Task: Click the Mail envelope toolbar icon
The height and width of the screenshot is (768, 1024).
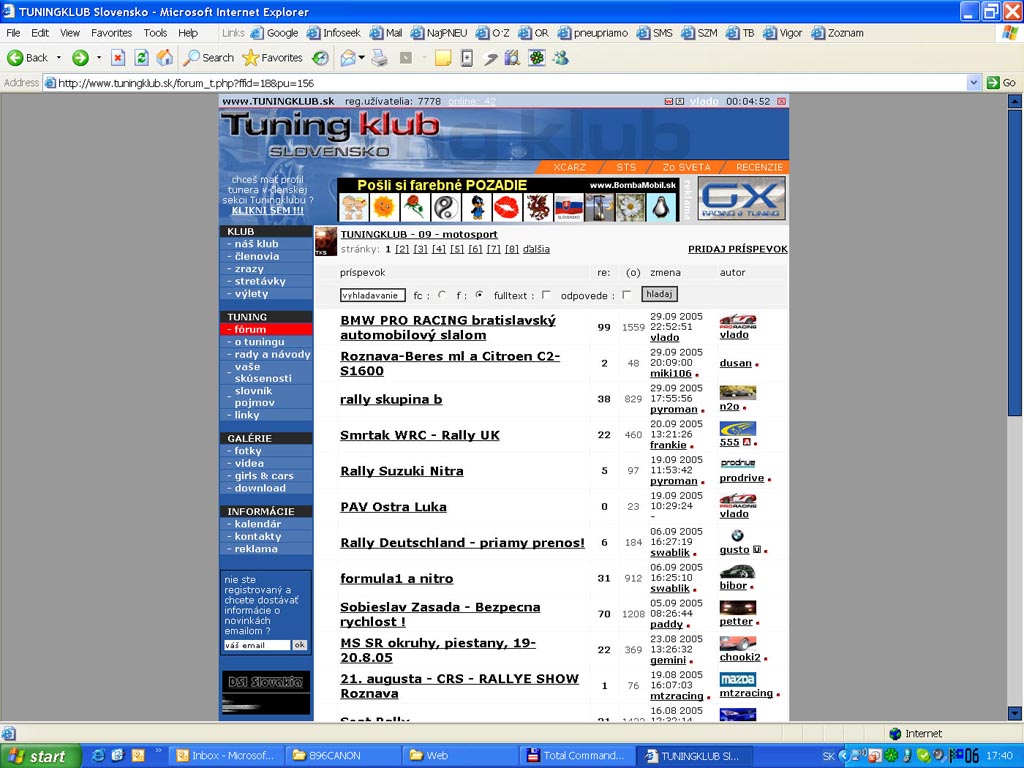Action: 348,58
